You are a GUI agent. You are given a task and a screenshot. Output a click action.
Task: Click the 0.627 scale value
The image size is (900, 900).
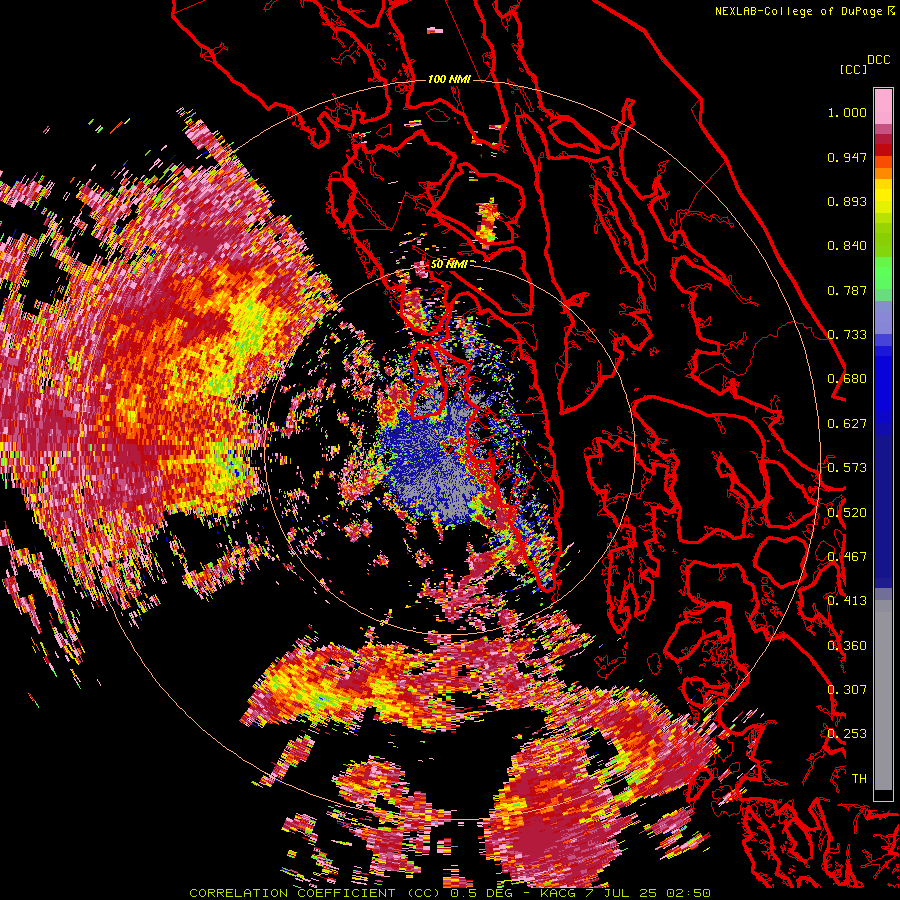coord(847,424)
